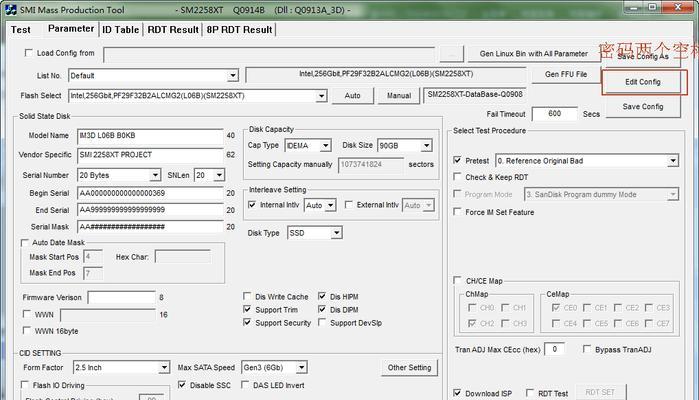This screenshot has height=400, width=699.
Task: Switch to the ID Table tab
Action: (120, 30)
